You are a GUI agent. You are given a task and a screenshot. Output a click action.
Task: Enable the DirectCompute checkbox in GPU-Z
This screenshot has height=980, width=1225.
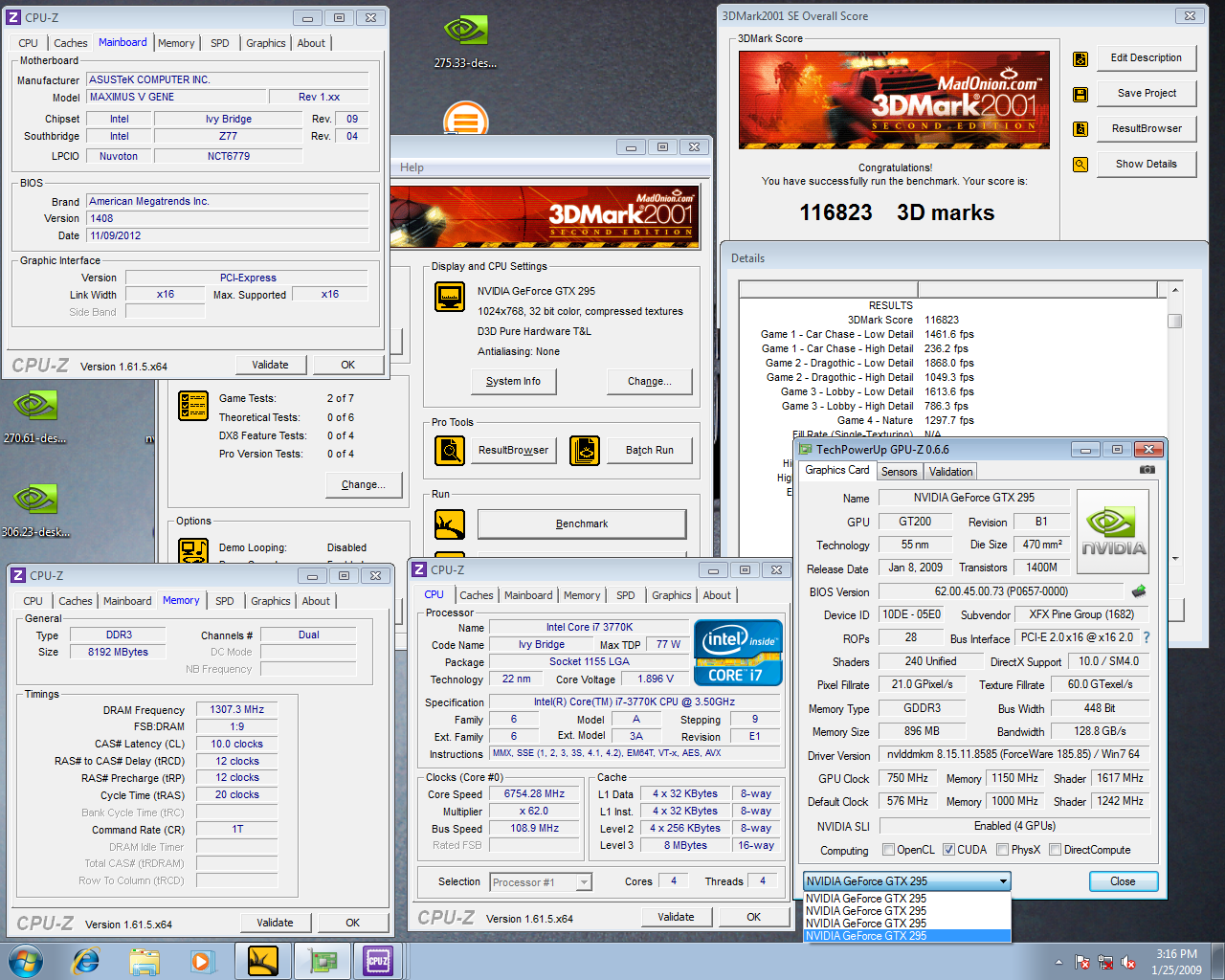[x=1055, y=850]
